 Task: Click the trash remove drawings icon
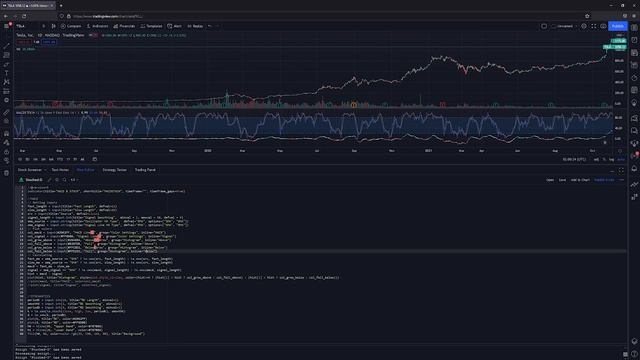(7, 173)
